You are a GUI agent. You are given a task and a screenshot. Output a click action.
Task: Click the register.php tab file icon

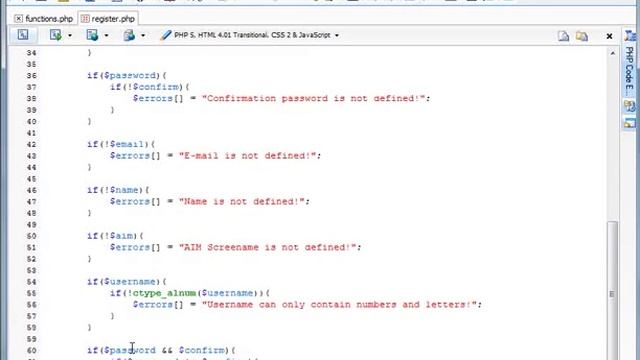pos(85,19)
